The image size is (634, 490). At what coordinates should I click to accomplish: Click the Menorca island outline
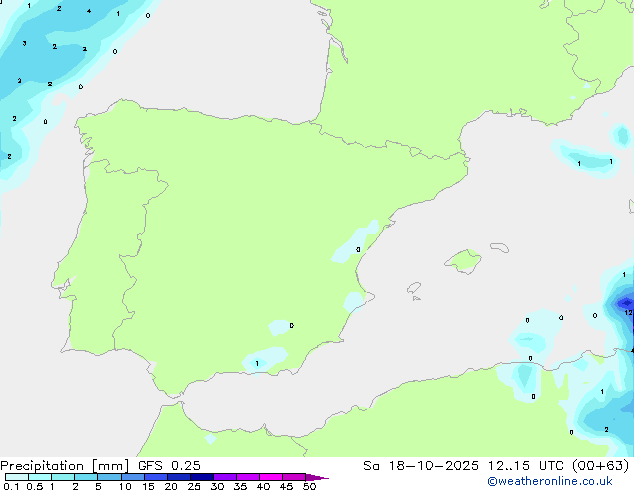(500, 247)
